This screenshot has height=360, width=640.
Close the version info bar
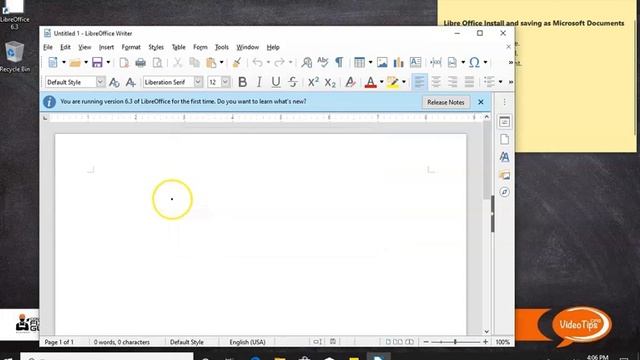tap(481, 102)
